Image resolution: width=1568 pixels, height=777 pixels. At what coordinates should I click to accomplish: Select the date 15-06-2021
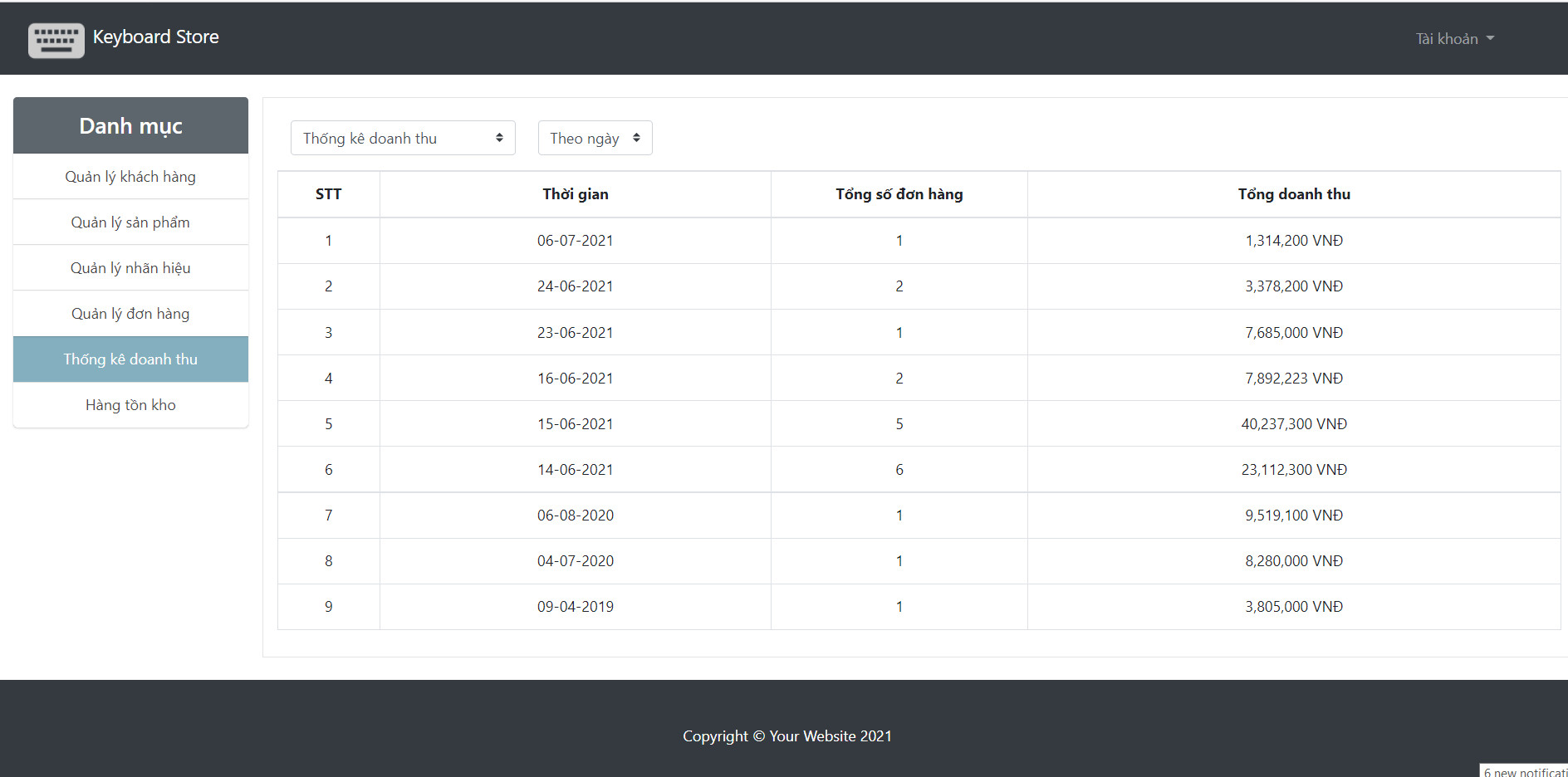pos(576,424)
